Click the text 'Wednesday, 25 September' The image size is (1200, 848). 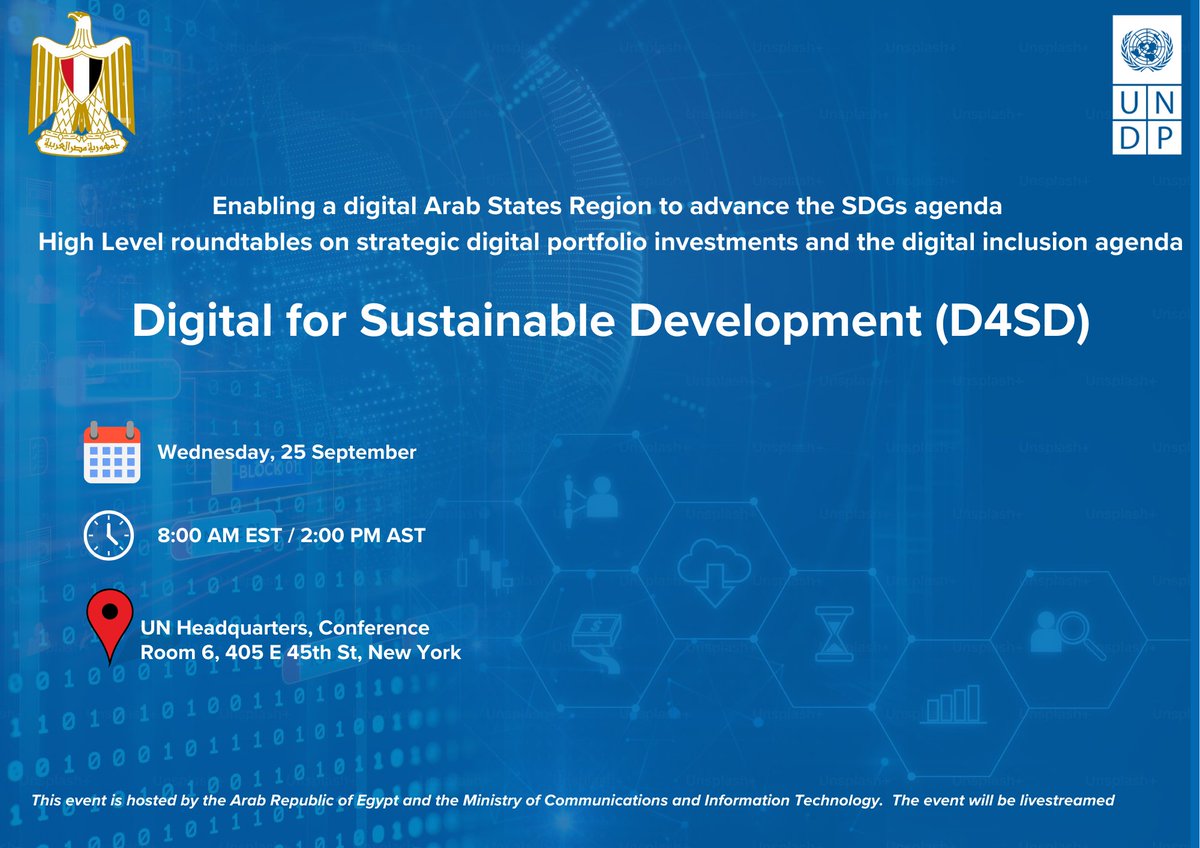(287, 452)
